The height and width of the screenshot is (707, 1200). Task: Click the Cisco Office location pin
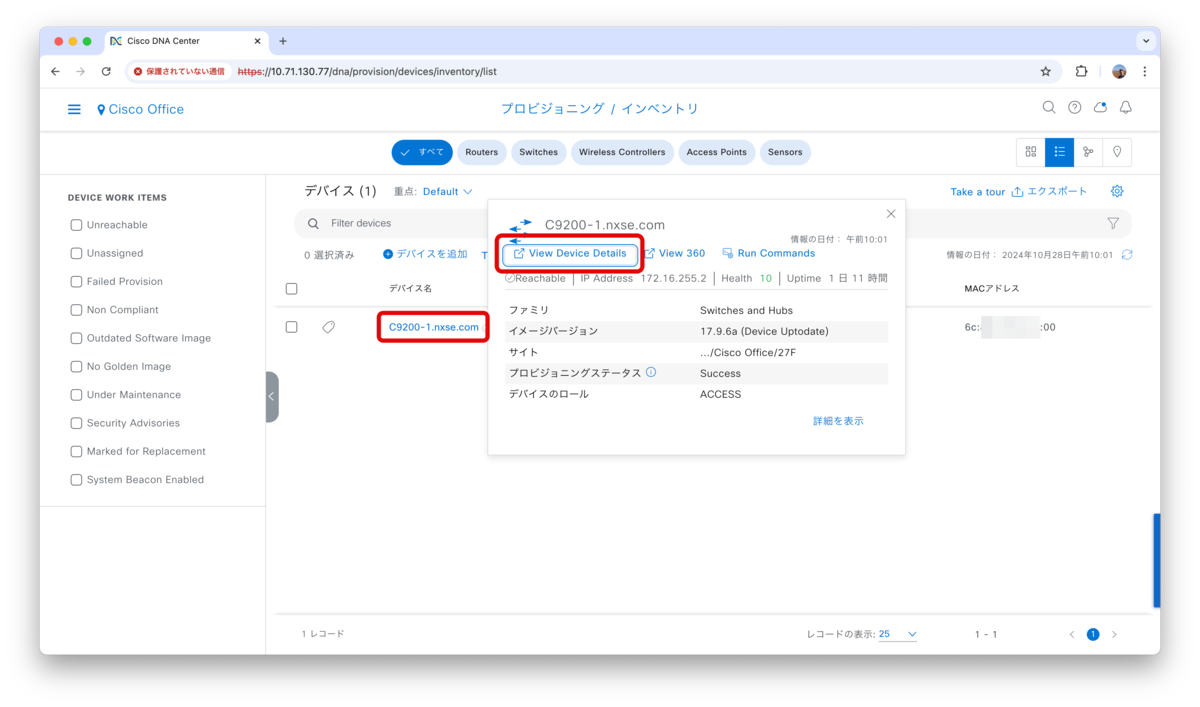(x=101, y=110)
